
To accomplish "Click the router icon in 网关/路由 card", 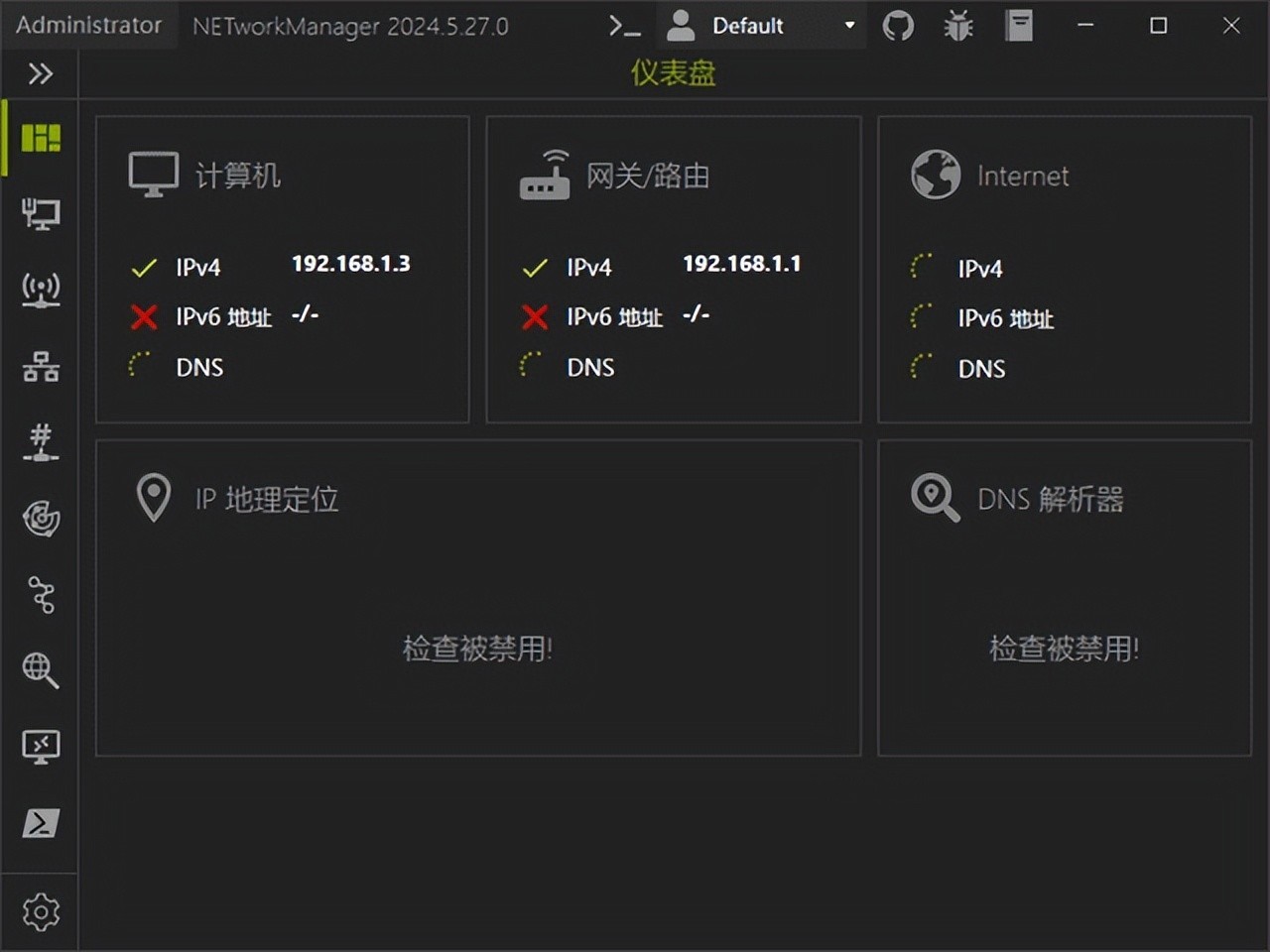I will pos(545,176).
